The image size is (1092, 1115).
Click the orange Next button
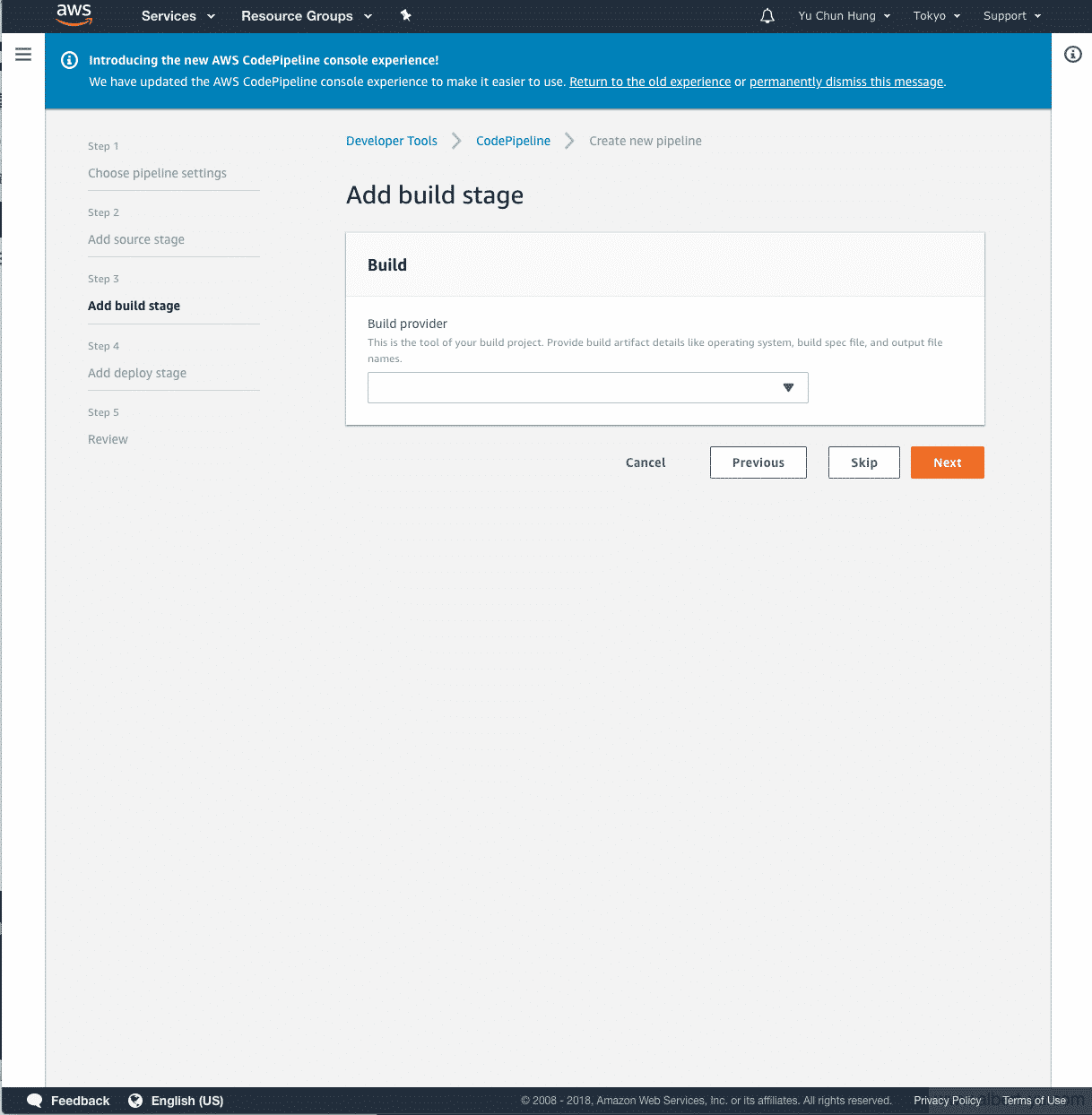pos(948,462)
